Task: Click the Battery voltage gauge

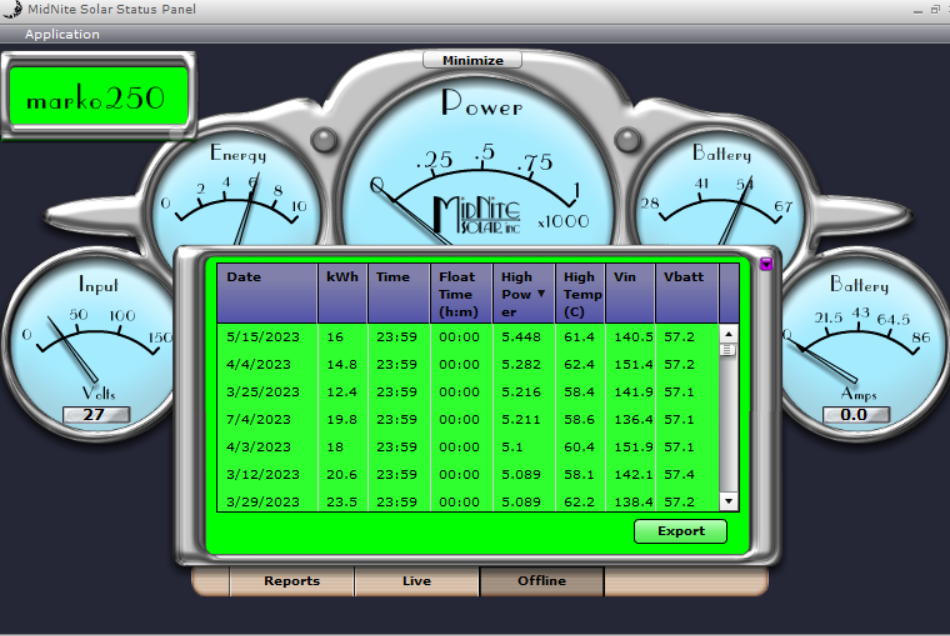Action: click(x=722, y=195)
